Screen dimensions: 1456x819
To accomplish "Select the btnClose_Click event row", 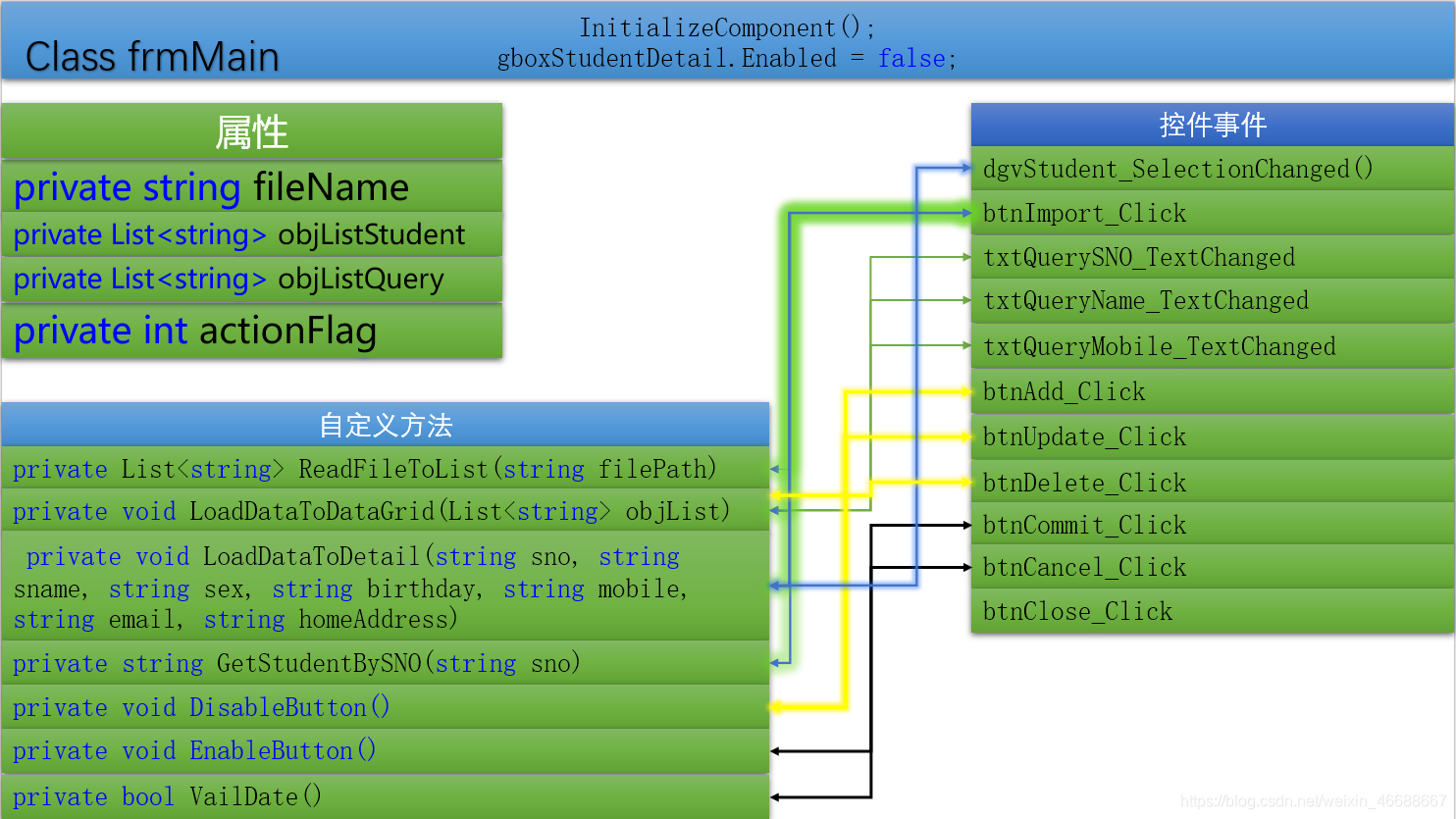I will [1213, 611].
